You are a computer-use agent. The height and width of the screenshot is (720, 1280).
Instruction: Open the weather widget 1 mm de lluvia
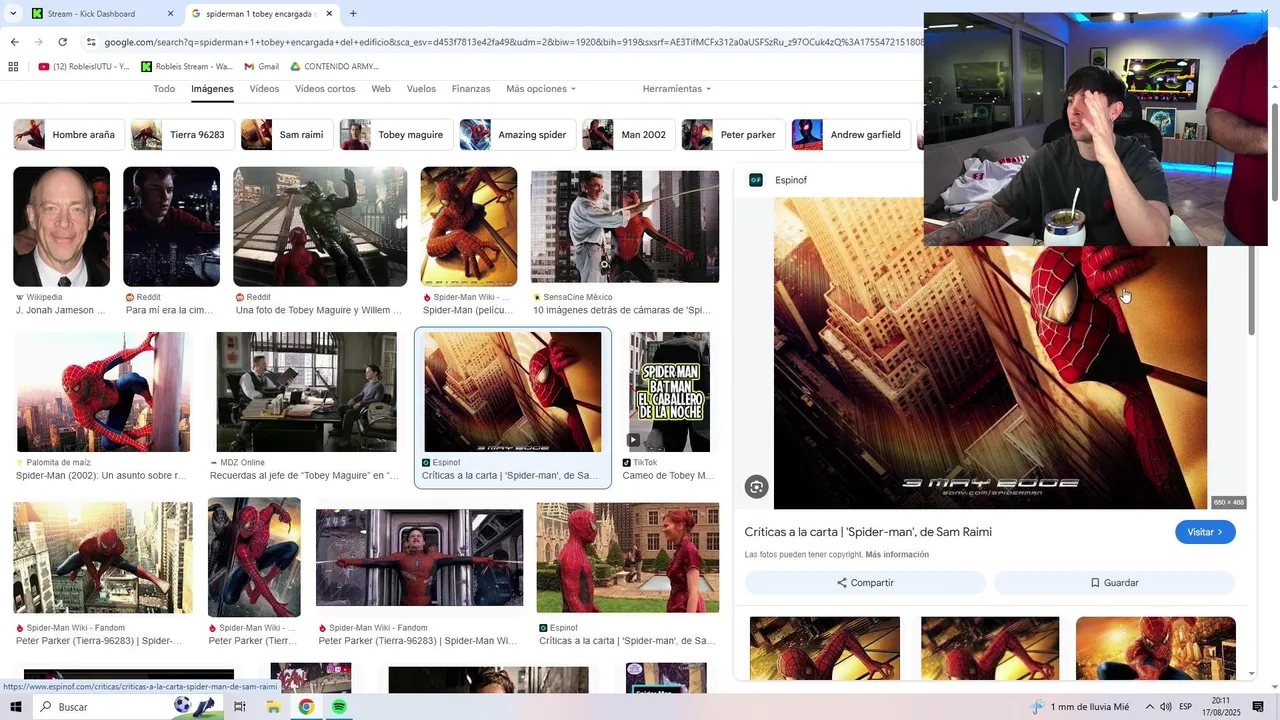tap(1081, 707)
